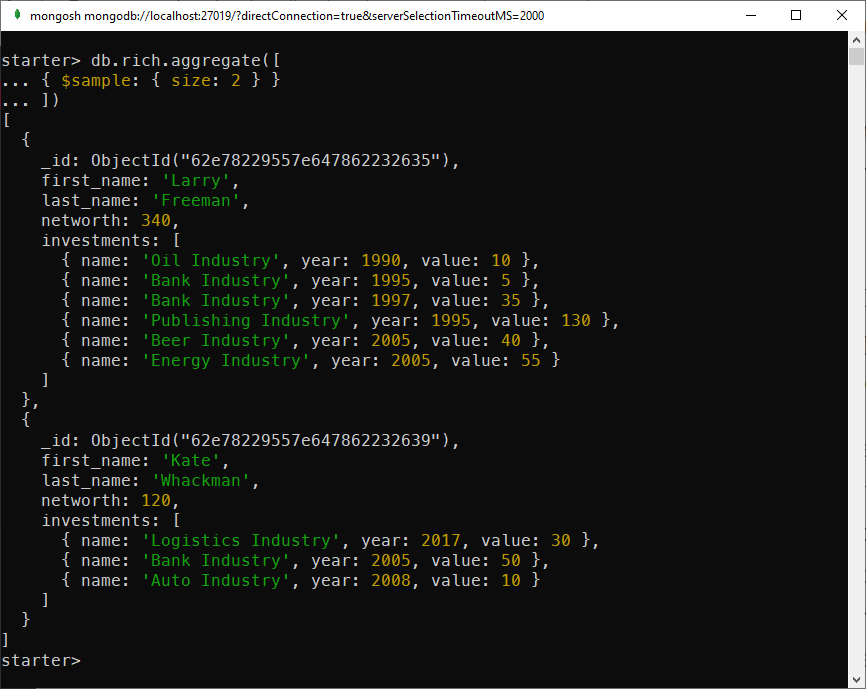Click first_name value 'Kate'
This screenshot has height=689, width=866.
coord(191,460)
